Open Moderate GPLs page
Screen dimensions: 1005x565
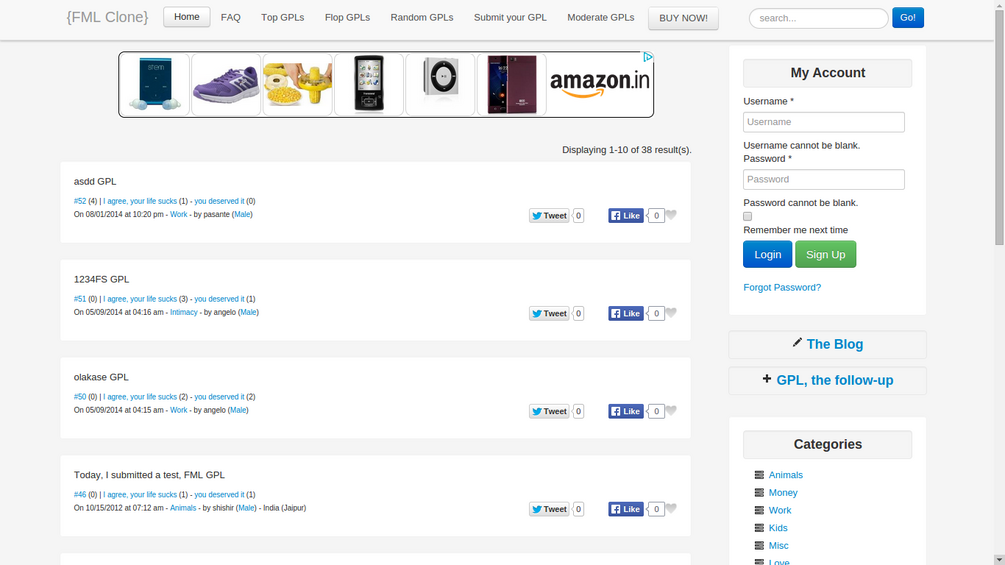click(601, 17)
